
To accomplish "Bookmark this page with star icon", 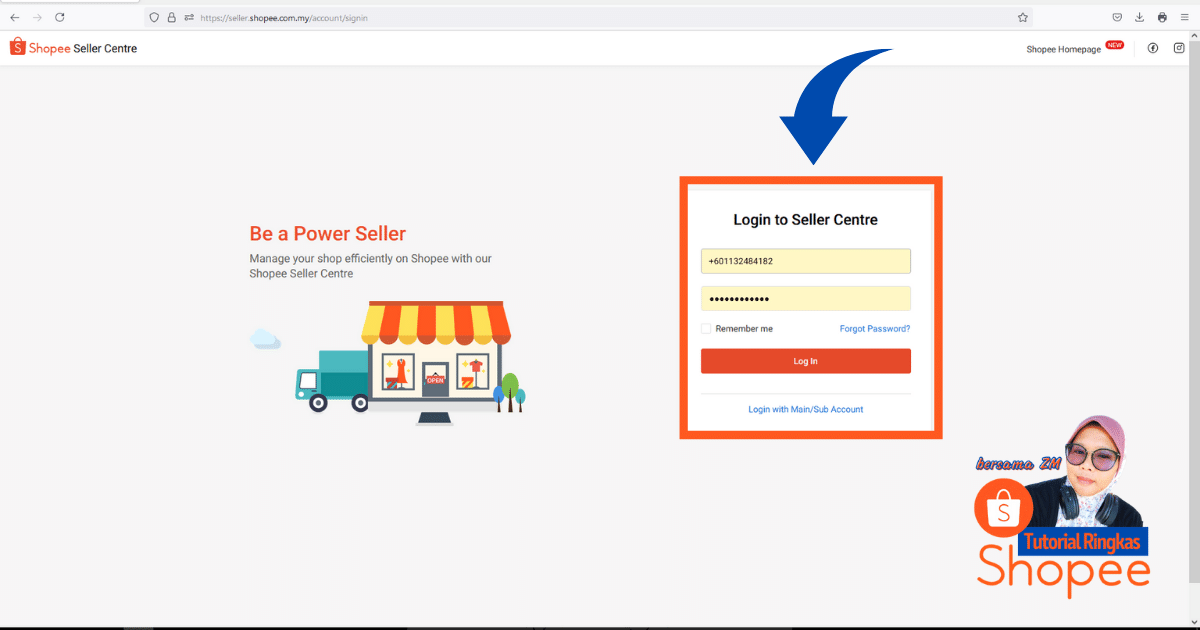I will [1023, 17].
